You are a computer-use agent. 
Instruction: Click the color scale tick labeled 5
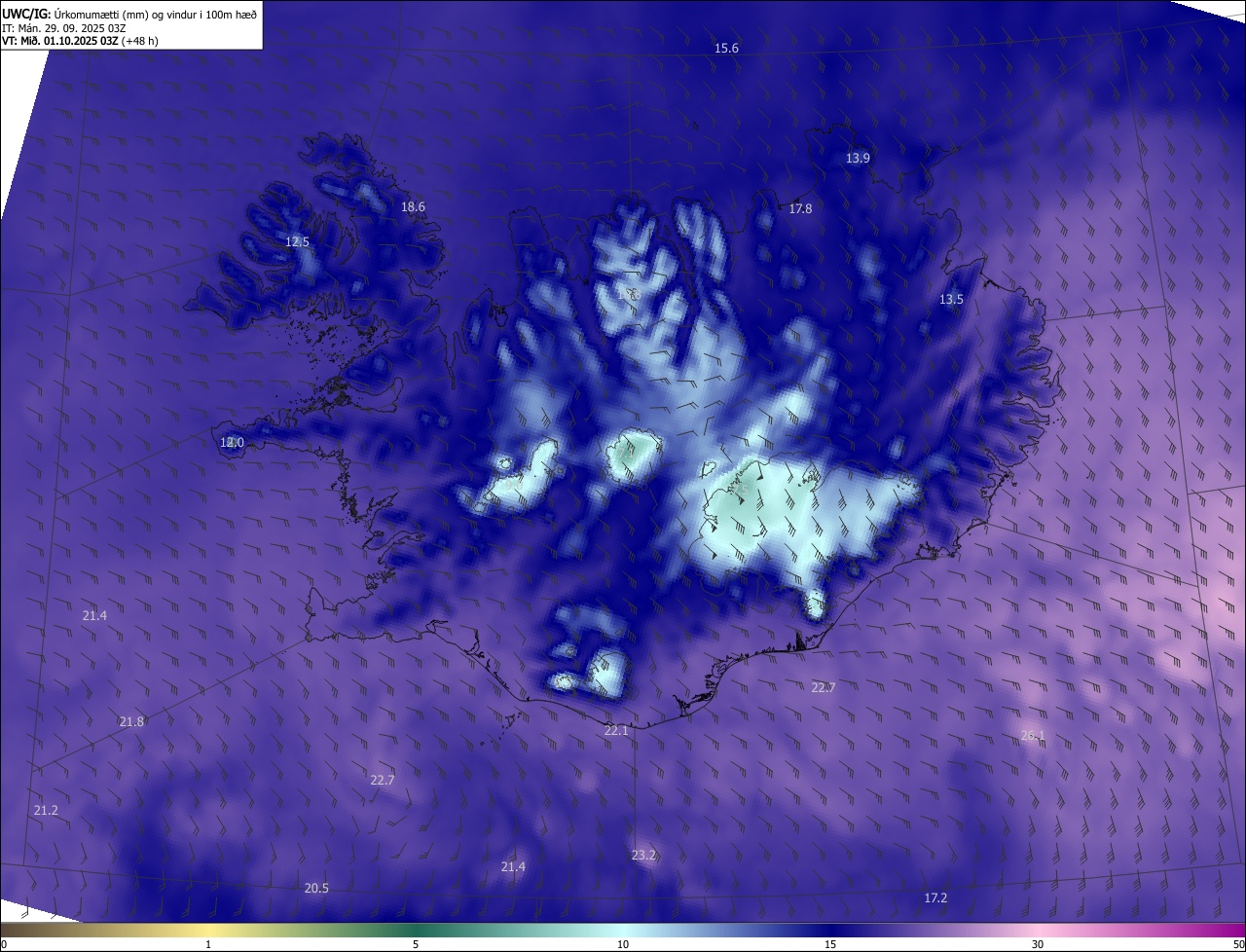pos(416,944)
